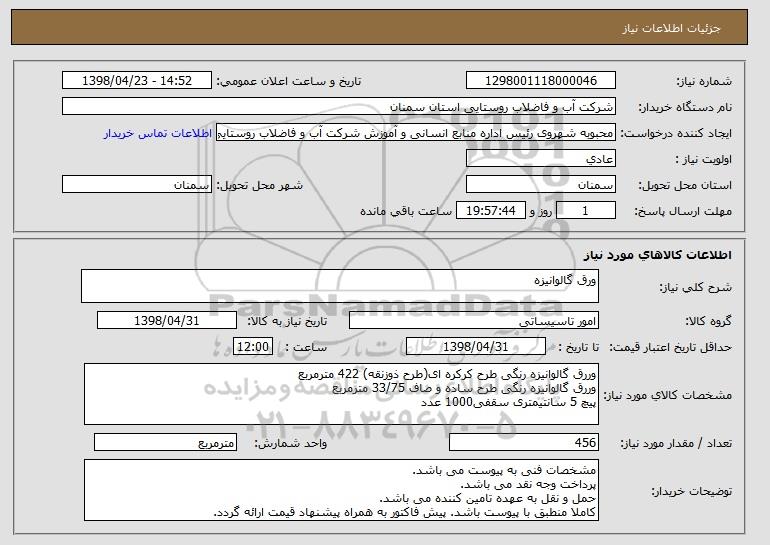Click the price validity date field 1398/04/31
Viewport: 770px width, 545px height.
[476, 347]
